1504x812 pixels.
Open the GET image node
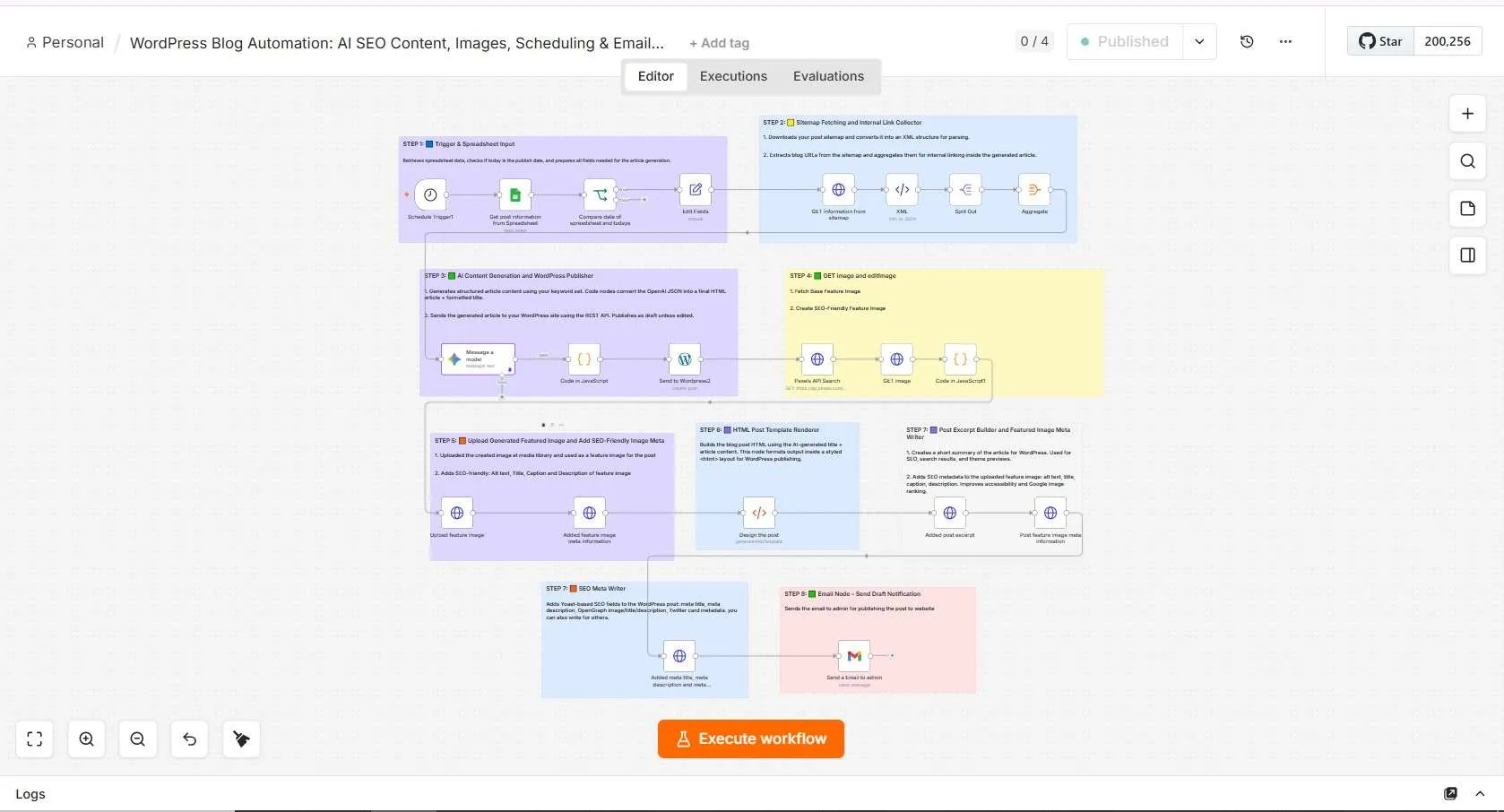point(896,359)
